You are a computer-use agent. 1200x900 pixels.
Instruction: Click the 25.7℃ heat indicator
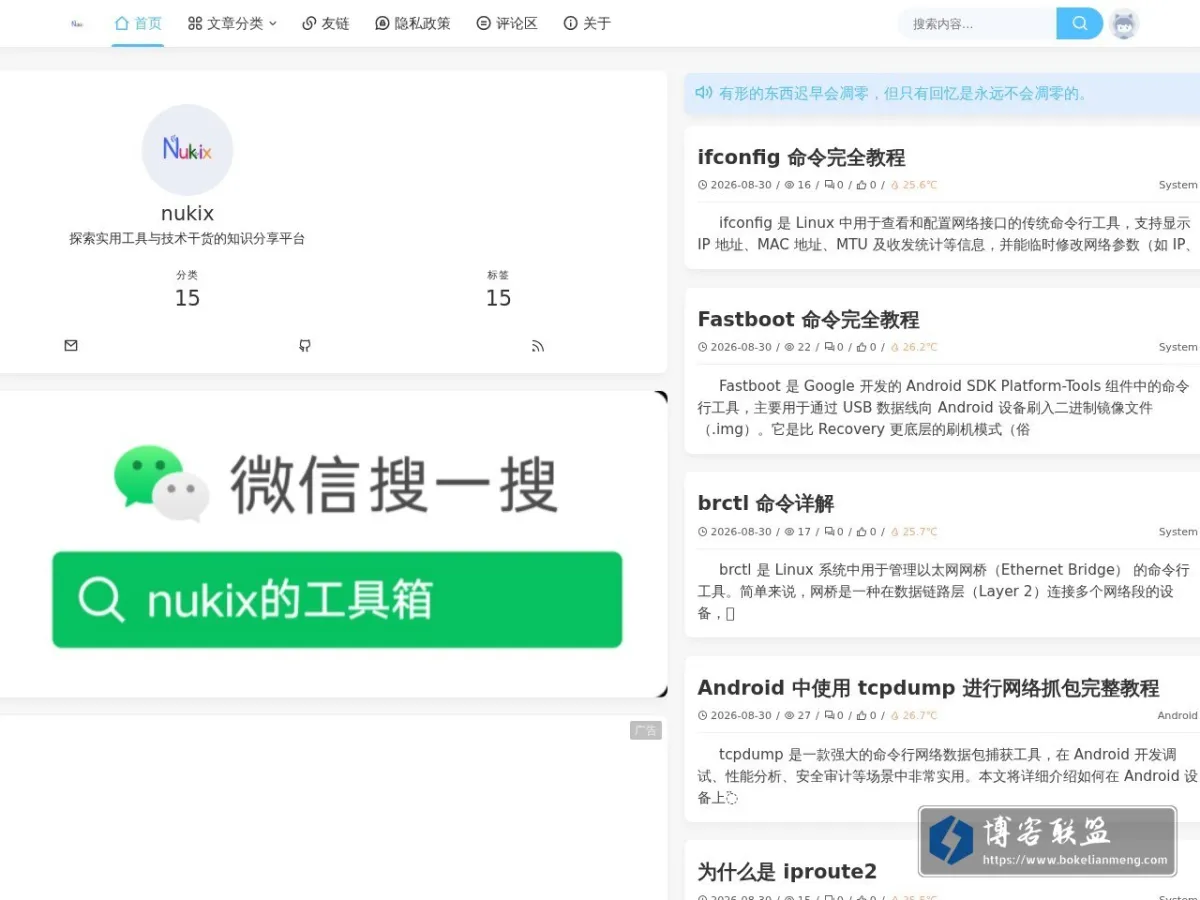click(914, 532)
